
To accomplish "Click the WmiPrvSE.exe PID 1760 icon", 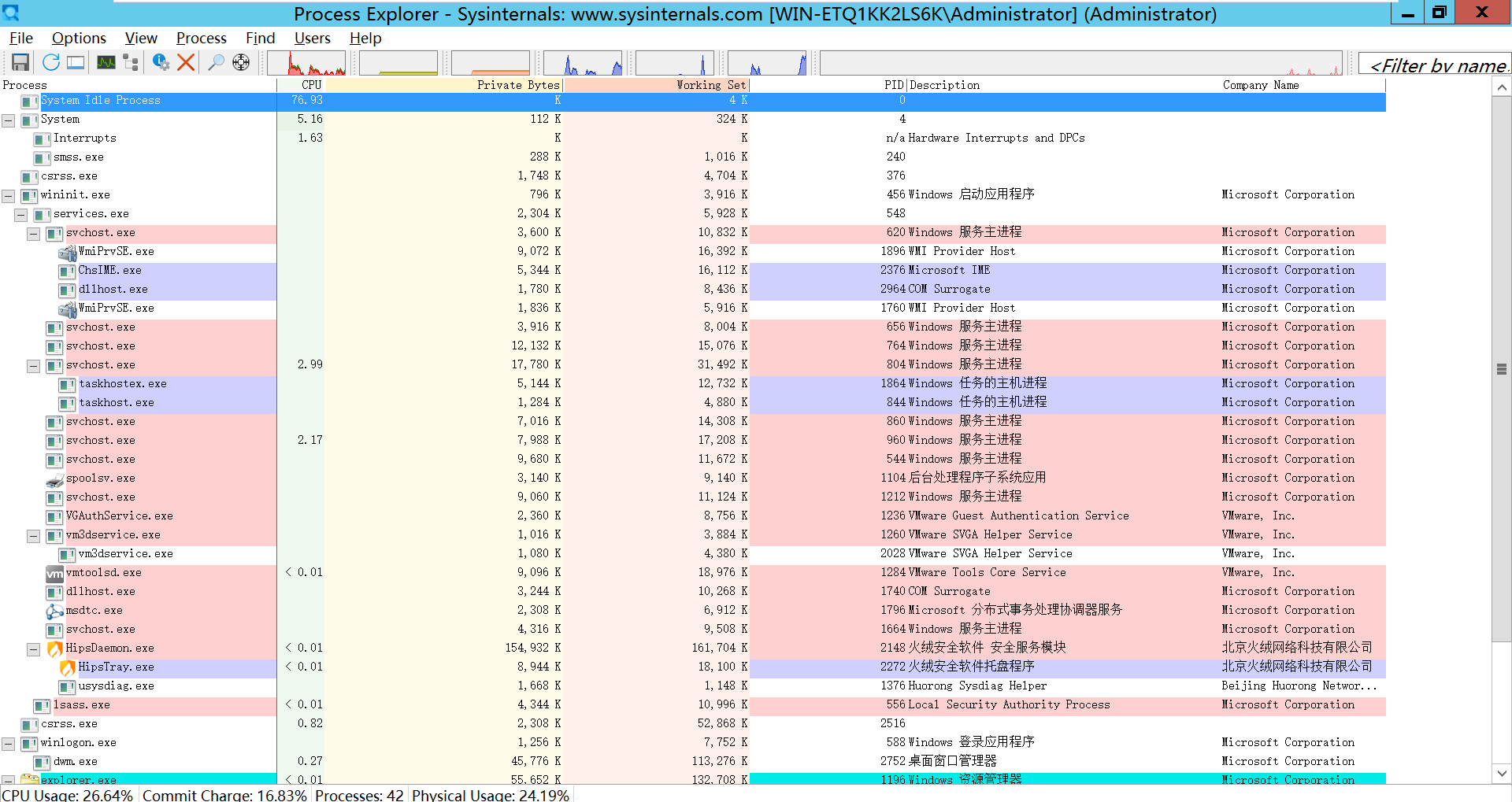I will (x=68, y=309).
